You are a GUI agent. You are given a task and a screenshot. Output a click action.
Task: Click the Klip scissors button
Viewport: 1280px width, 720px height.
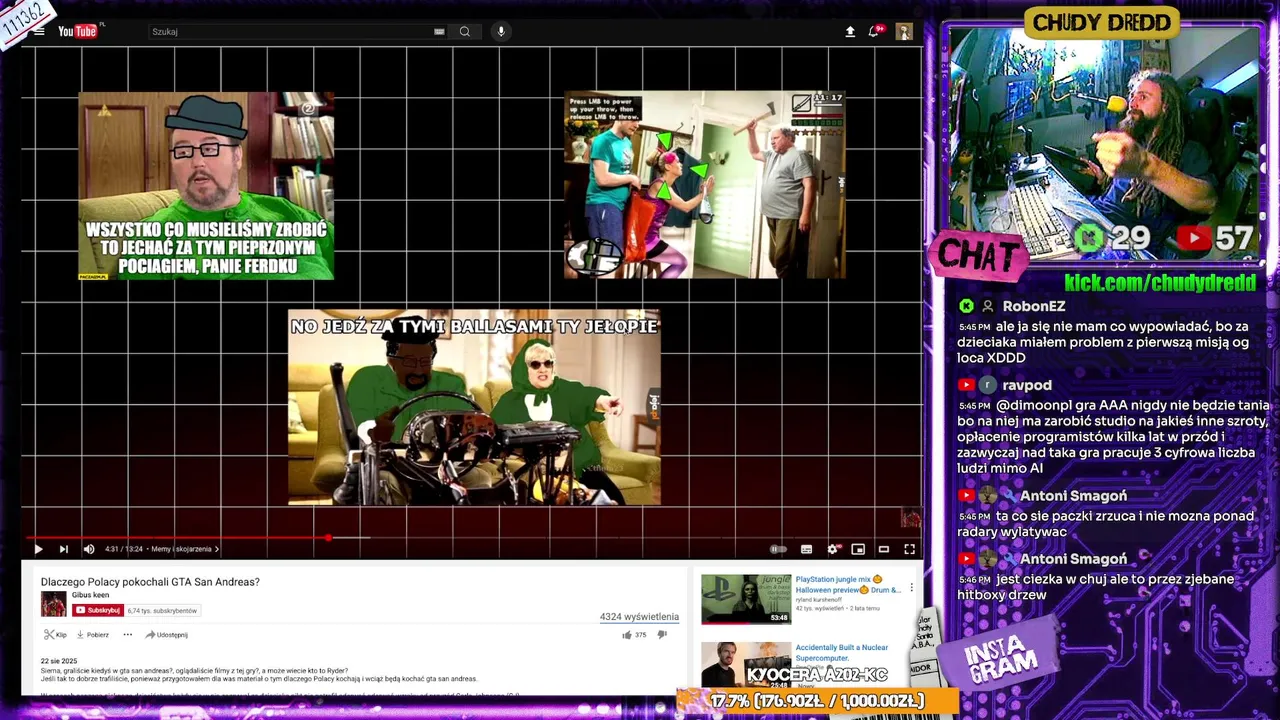(55, 635)
